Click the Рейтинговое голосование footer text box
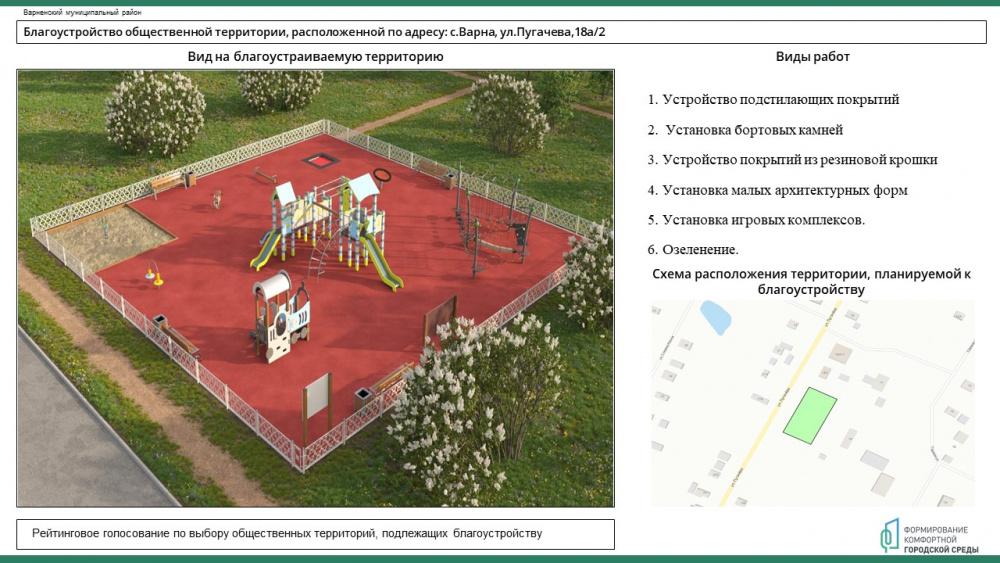This screenshot has width=1000, height=563. (315, 534)
